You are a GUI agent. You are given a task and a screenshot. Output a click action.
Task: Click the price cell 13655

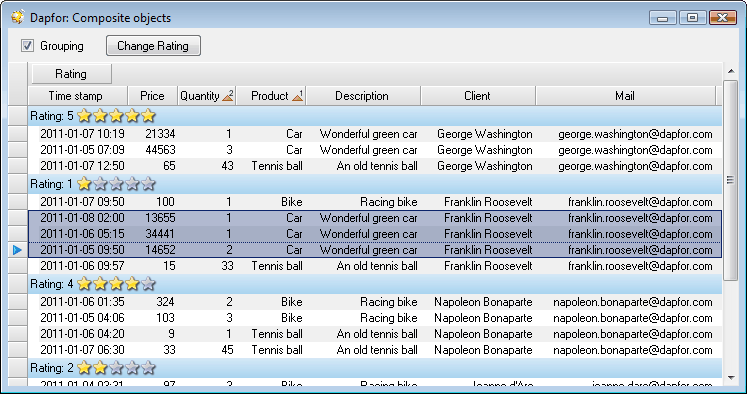coord(160,218)
